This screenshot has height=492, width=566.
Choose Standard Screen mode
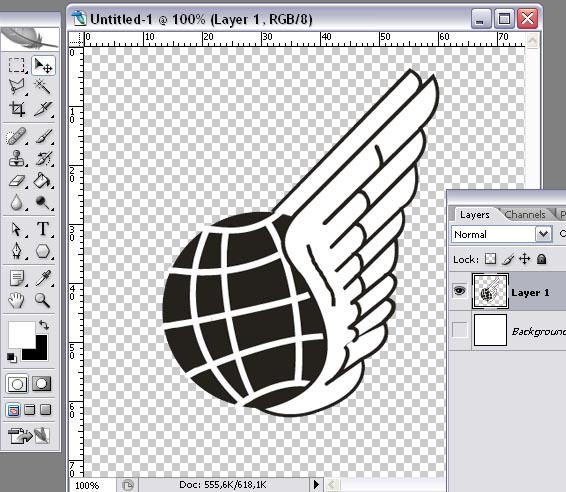tap(14, 410)
